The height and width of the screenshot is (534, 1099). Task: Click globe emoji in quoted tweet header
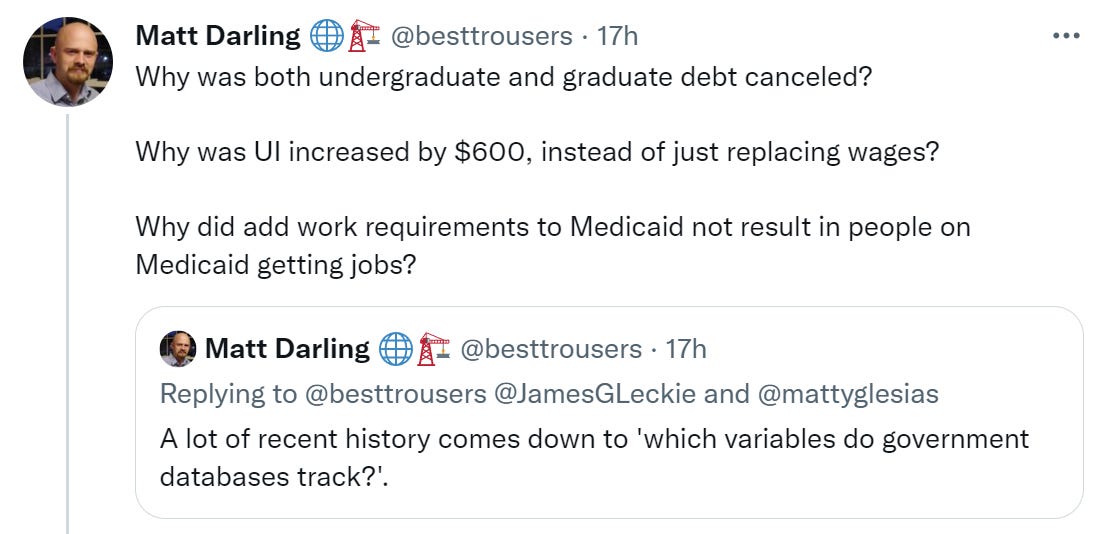pyautogui.click(x=396, y=349)
